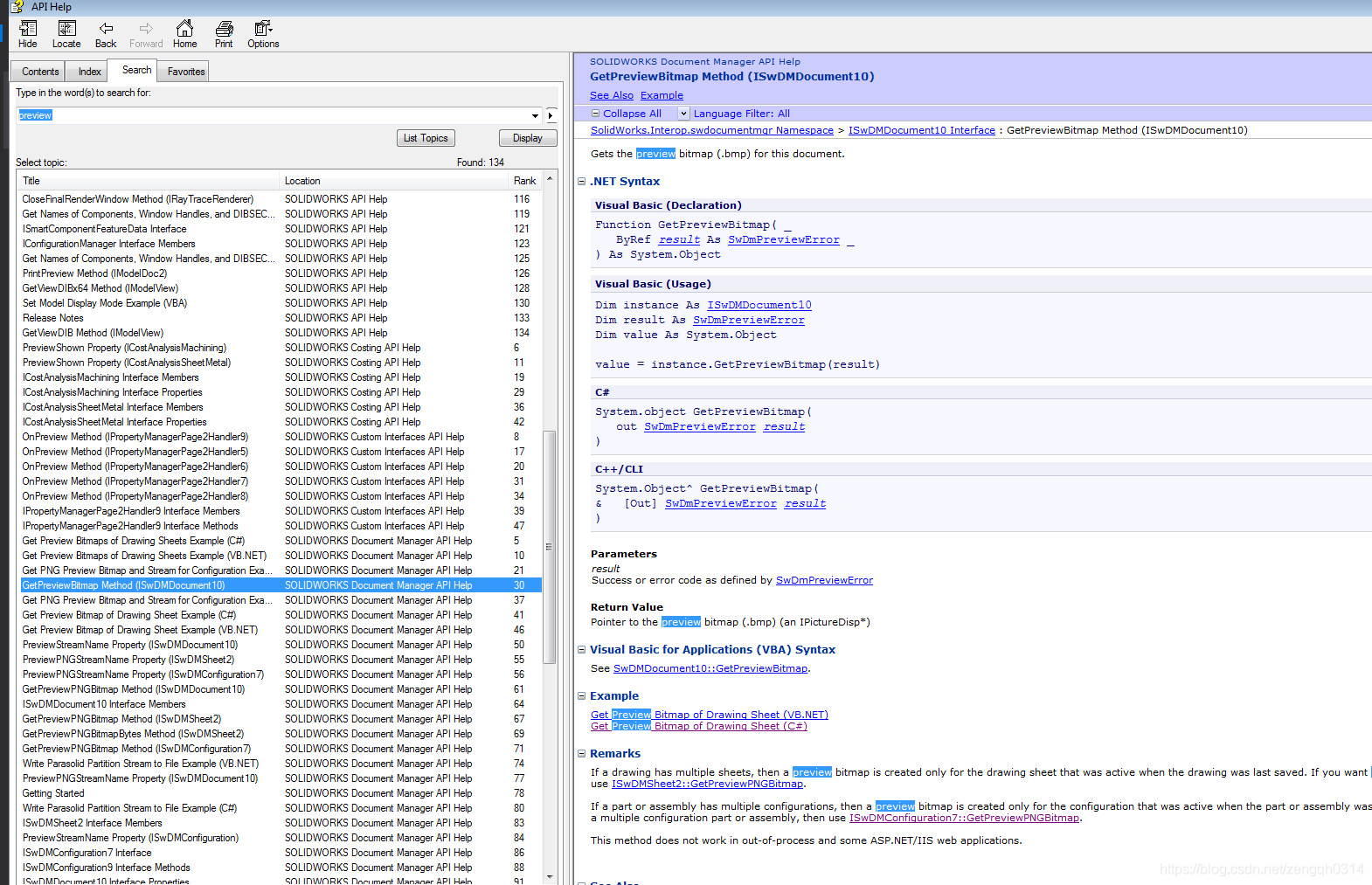The image size is (1372, 885).
Task: Collapse the Visual Basic for Applications Syntax section
Action: point(582,650)
